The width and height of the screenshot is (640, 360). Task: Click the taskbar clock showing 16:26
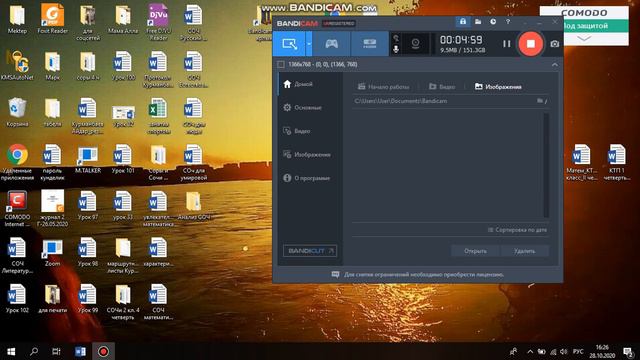click(x=602, y=351)
